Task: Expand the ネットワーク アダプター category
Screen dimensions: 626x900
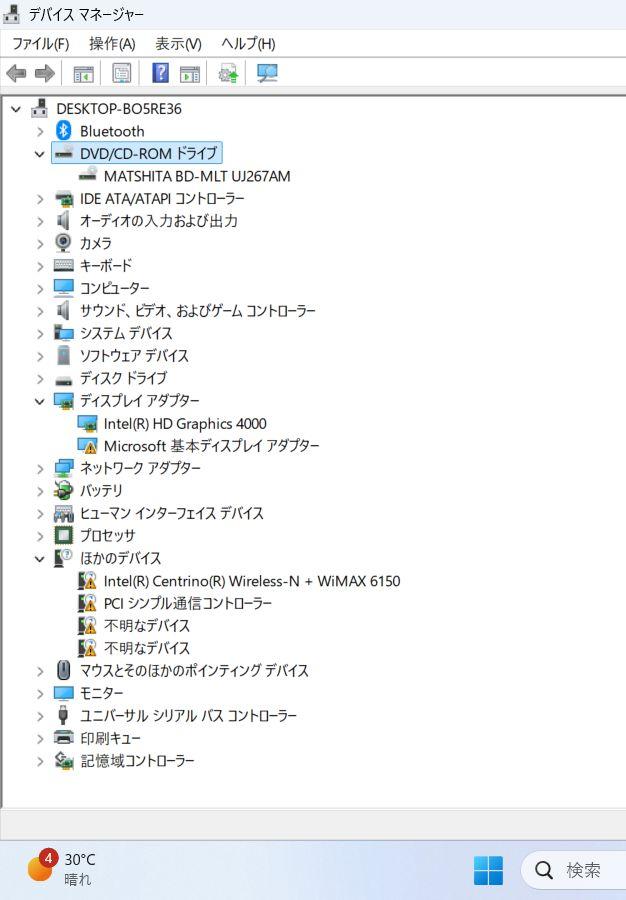Action: click(40, 468)
